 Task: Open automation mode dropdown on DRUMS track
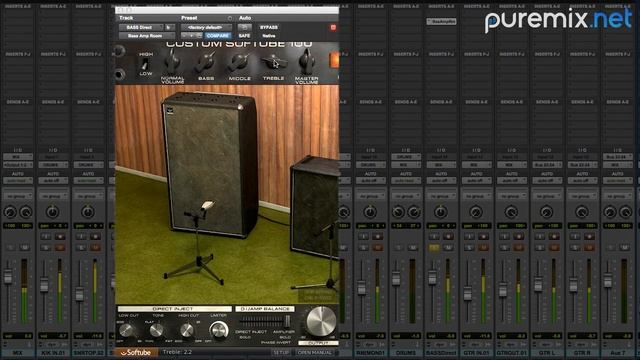pyautogui.click(x=406, y=180)
